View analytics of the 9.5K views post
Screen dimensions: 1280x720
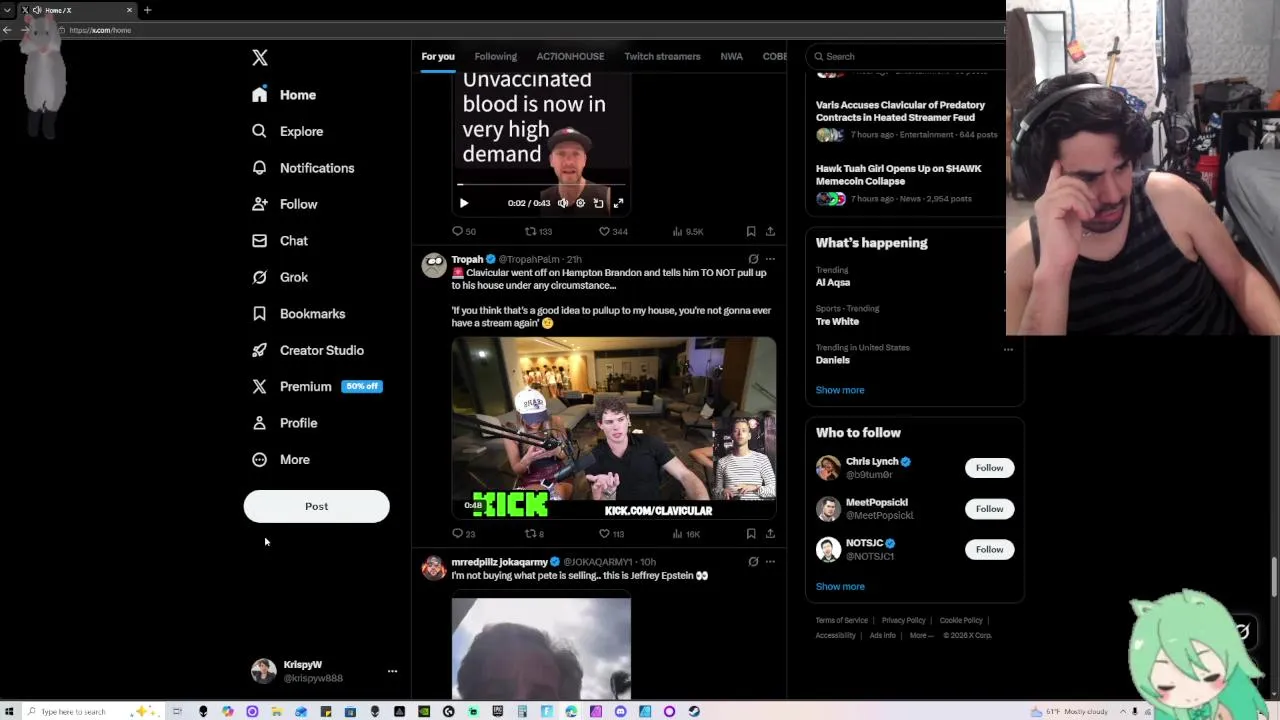[688, 231]
